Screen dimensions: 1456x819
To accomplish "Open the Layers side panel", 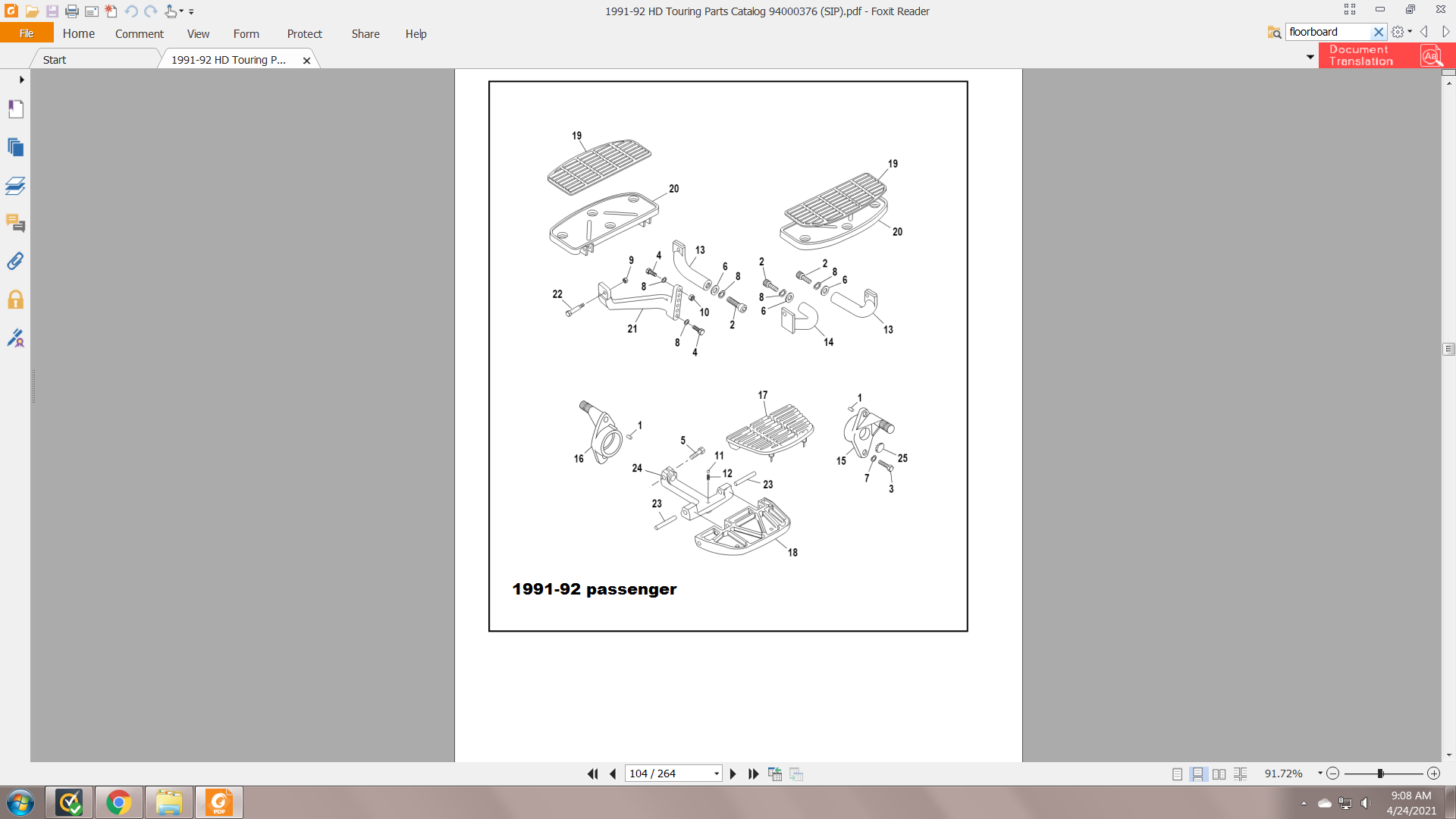I will pyautogui.click(x=16, y=186).
